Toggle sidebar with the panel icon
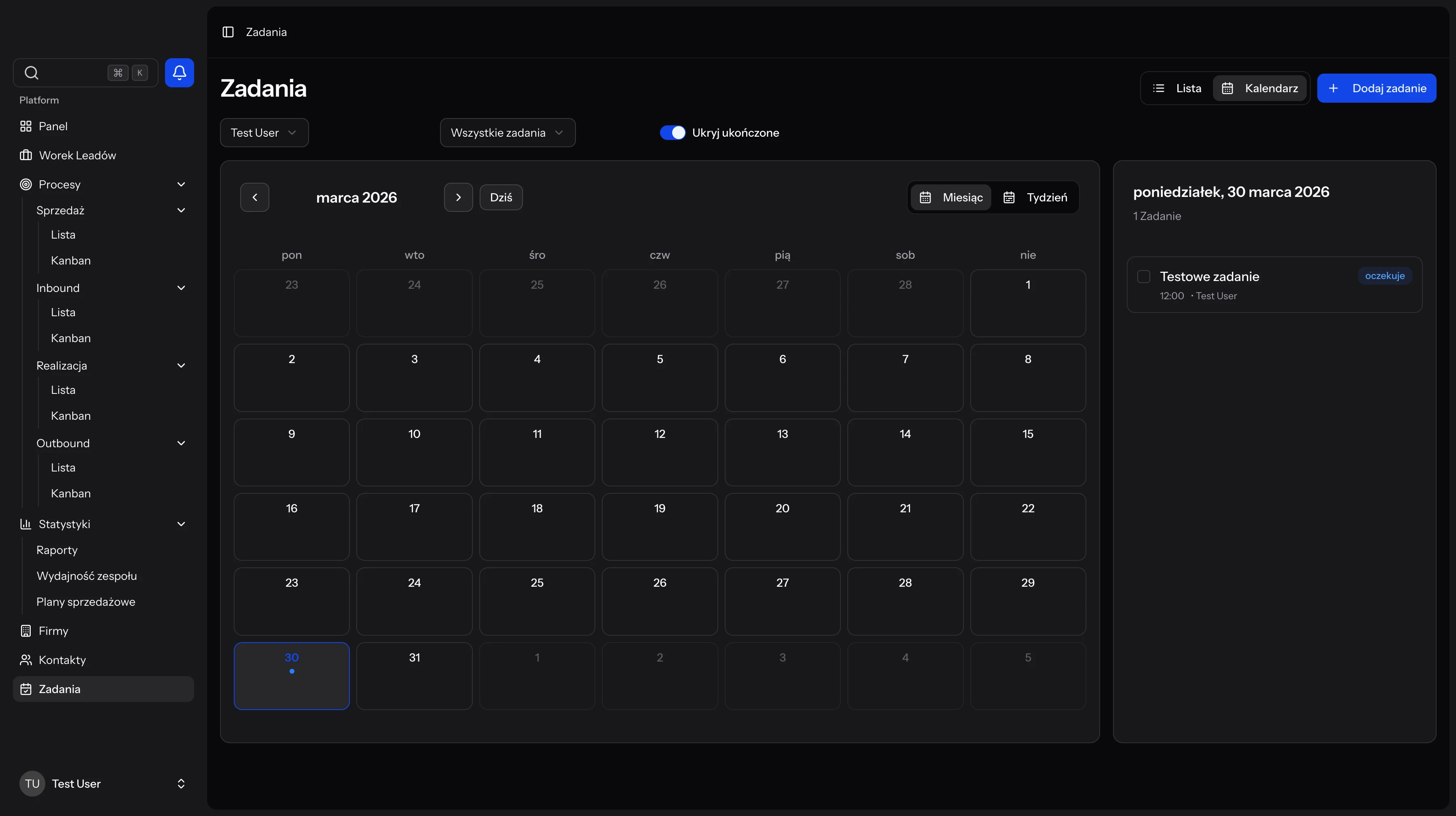 [x=228, y=32]
